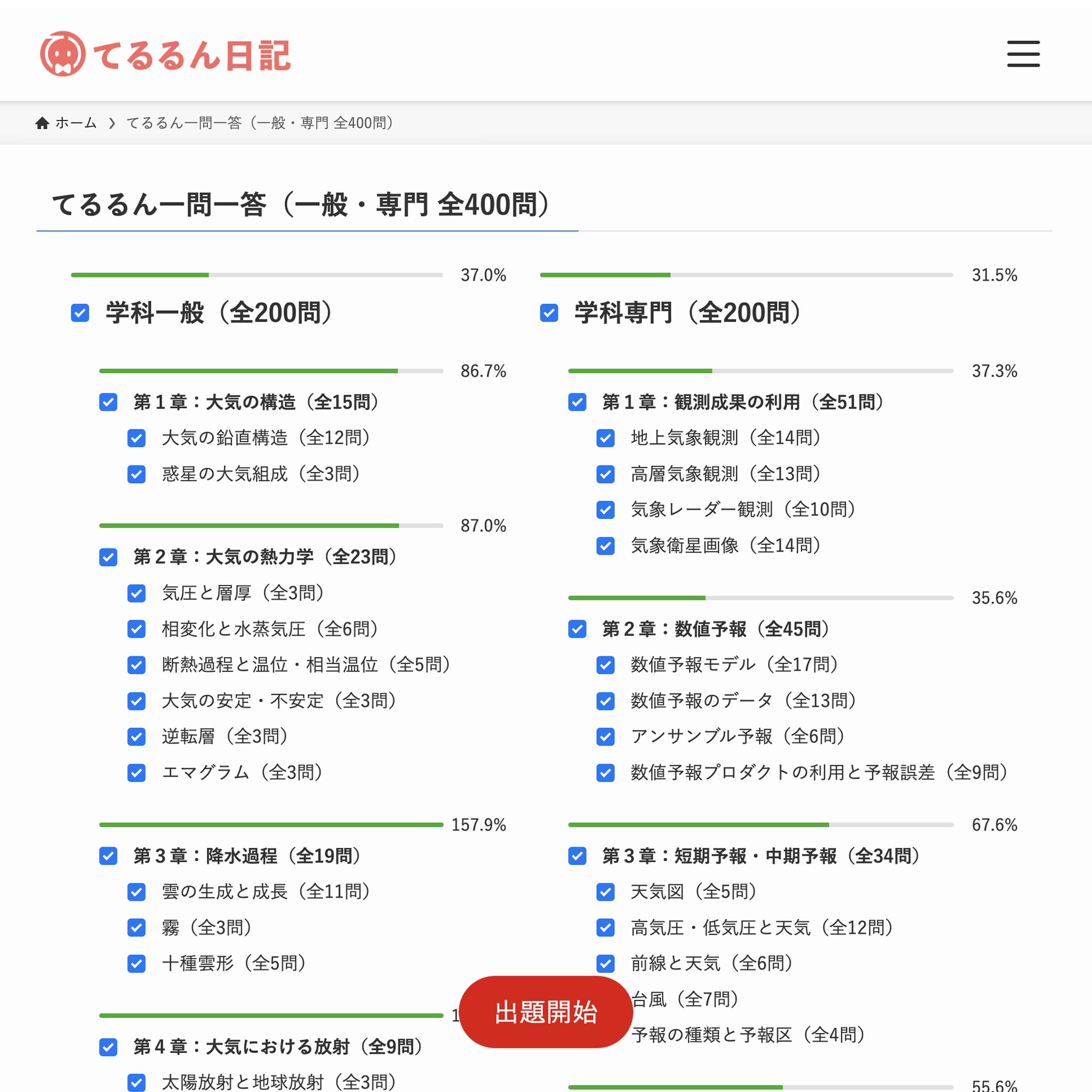This screenshot has width=1092, height=1092.
Task: Click the てるるん日記 site title text
Action: 192,55
